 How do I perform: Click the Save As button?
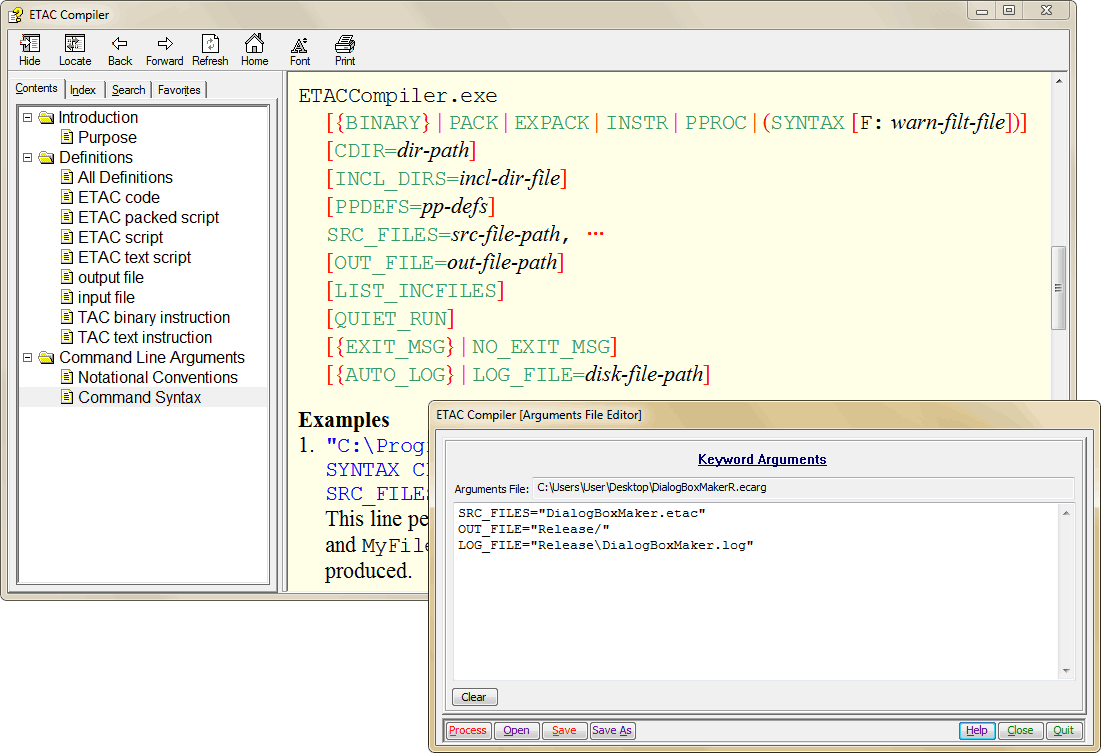612,730
